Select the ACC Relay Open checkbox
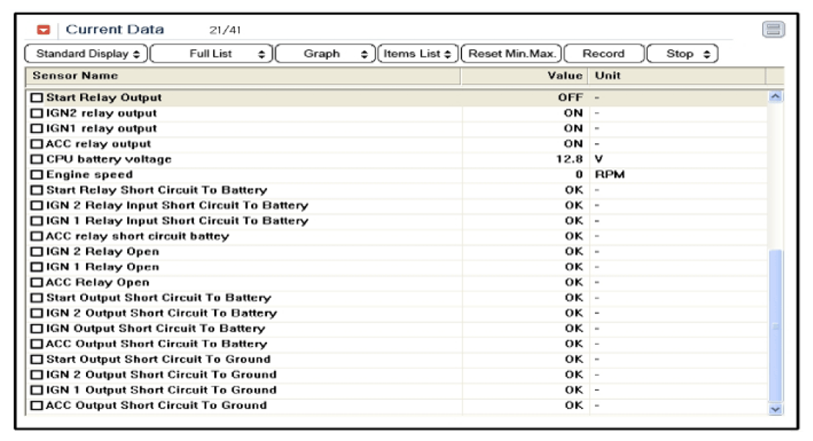Viewport: 813px width, 441px height. pos(37,282)
